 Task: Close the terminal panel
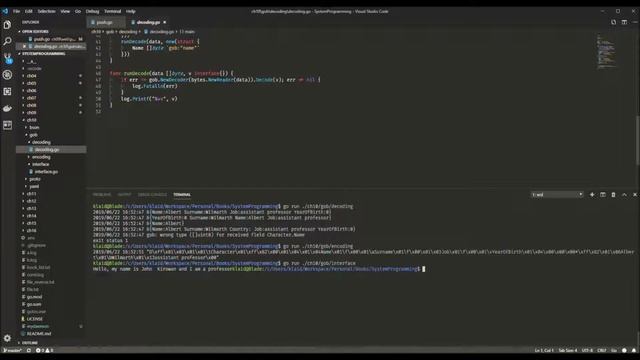(x=635, y=195)
